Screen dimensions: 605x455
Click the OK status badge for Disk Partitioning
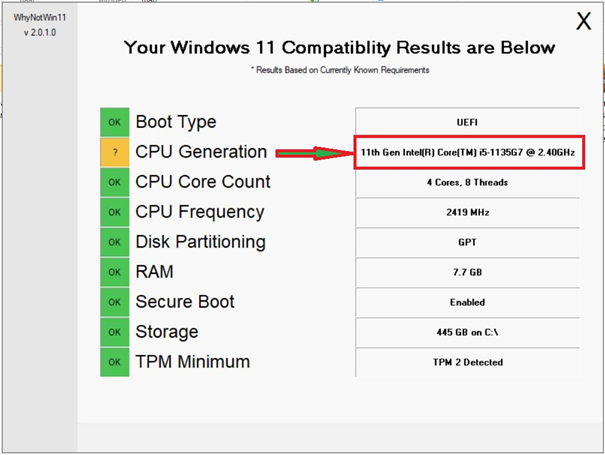click(x=115, y=242)
